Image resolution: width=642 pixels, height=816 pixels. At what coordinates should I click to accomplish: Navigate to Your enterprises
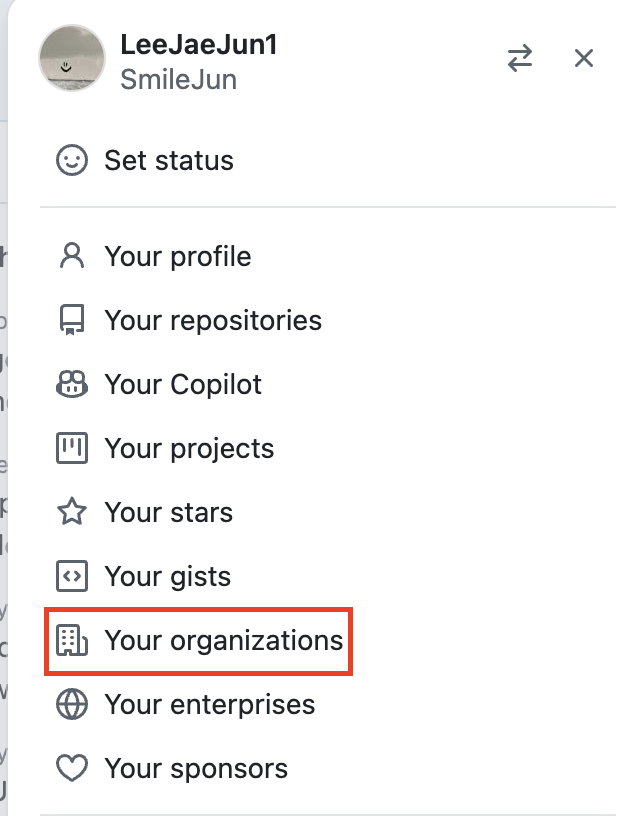pyautogui.click(x=209, y=705)
